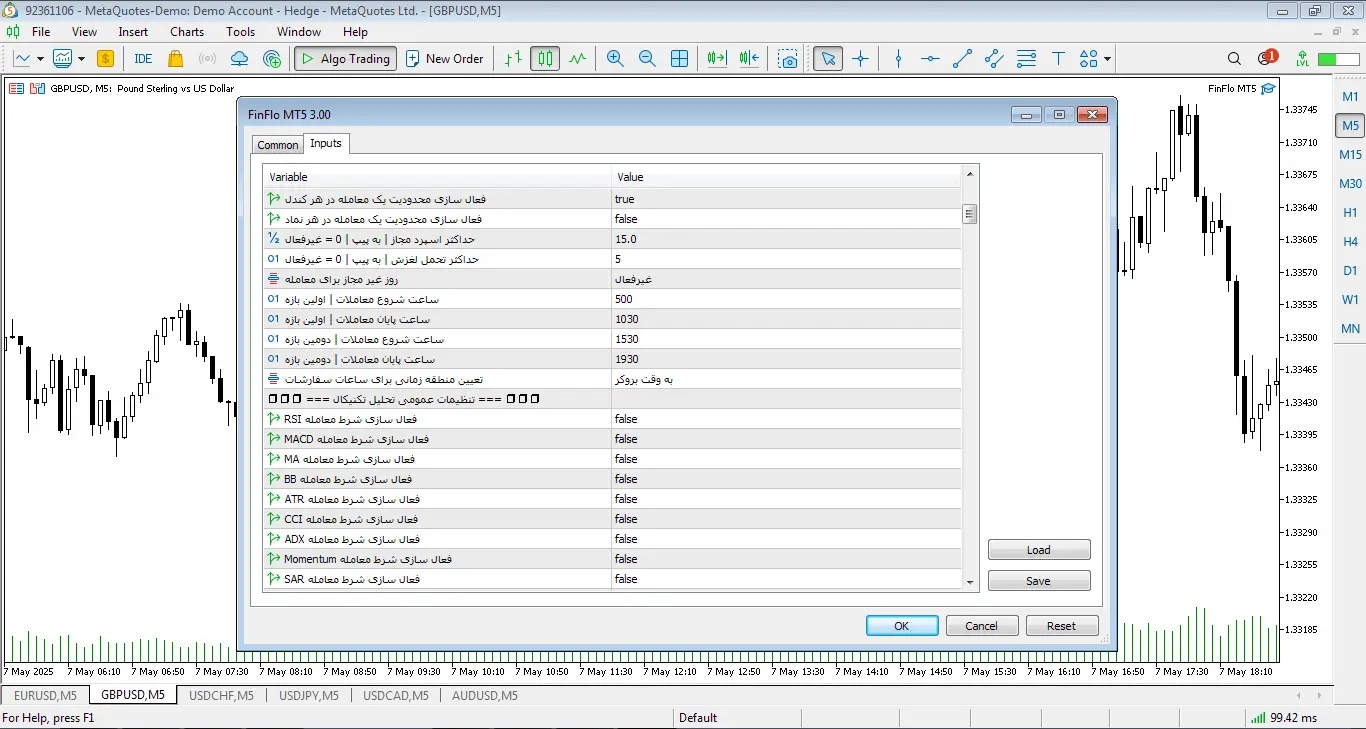
Task: Open the search magnifier icon
Action: pos(1234,59)
